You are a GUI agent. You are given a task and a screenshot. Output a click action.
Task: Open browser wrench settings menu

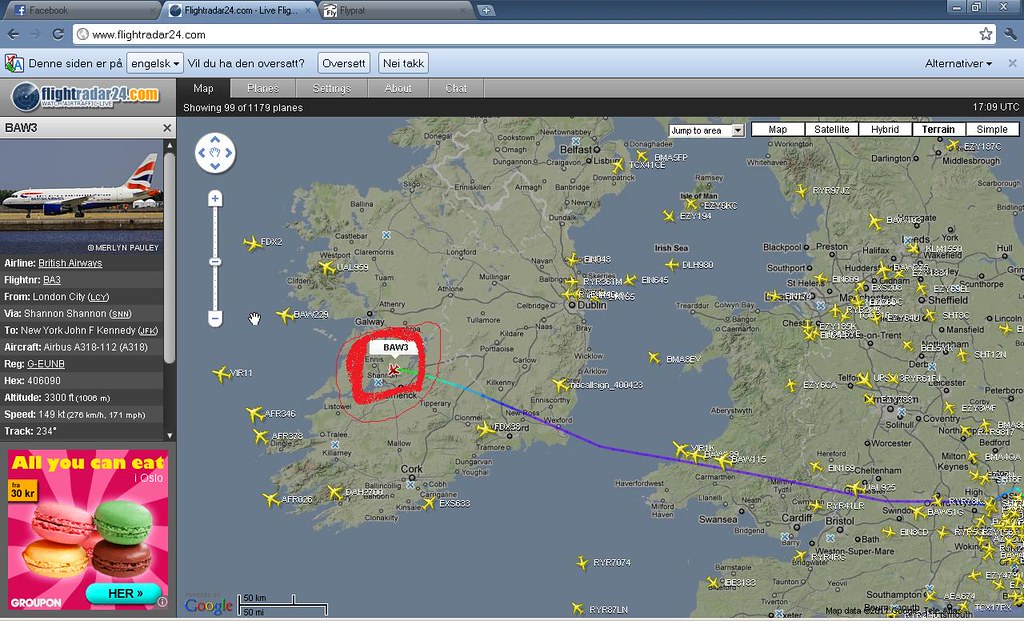(1010, 34)
